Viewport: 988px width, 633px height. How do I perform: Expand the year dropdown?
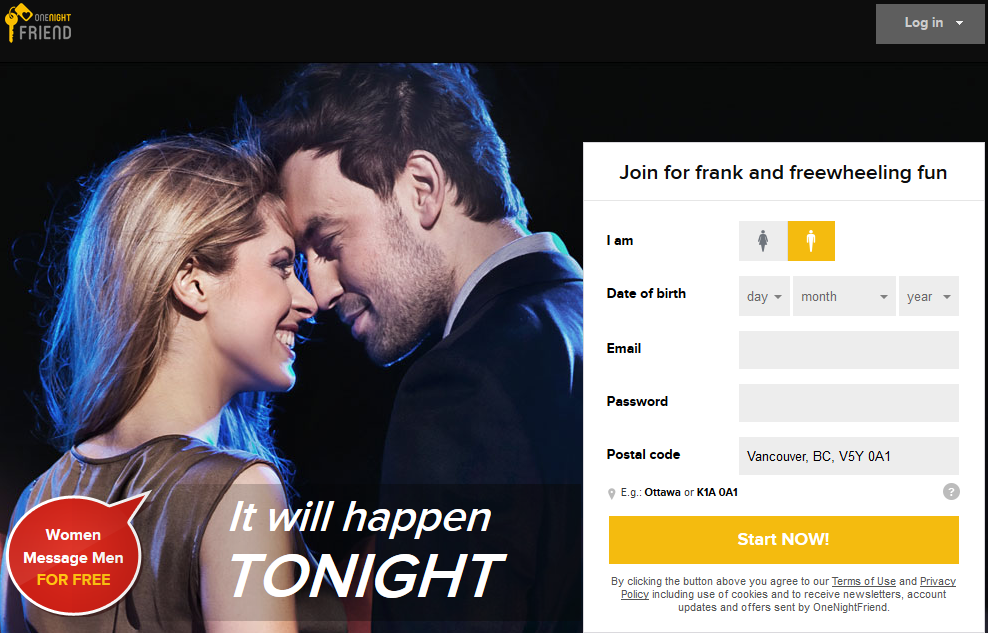click(x=929, y=296)
